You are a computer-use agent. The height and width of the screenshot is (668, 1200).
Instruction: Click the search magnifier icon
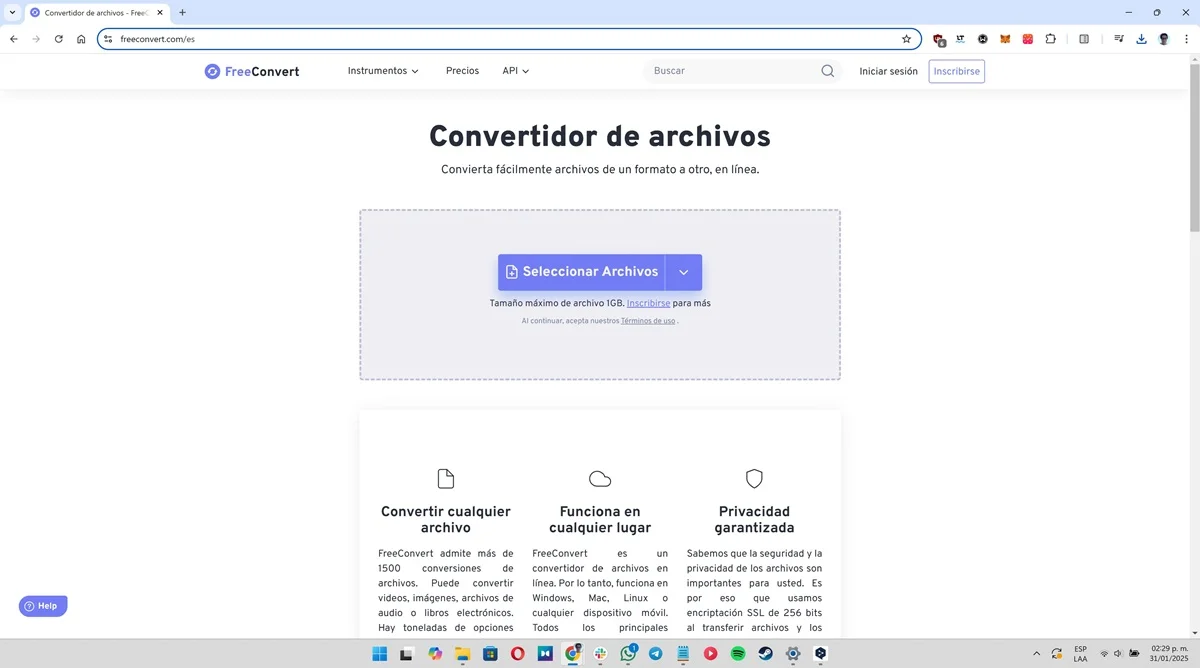point(827,71)
